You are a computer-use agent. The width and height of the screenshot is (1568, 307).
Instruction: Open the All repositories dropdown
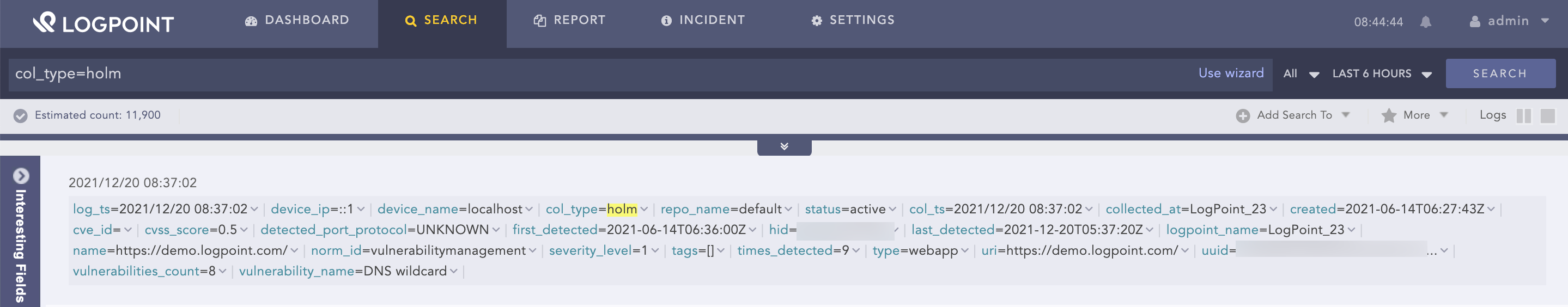click(1300, 73)
